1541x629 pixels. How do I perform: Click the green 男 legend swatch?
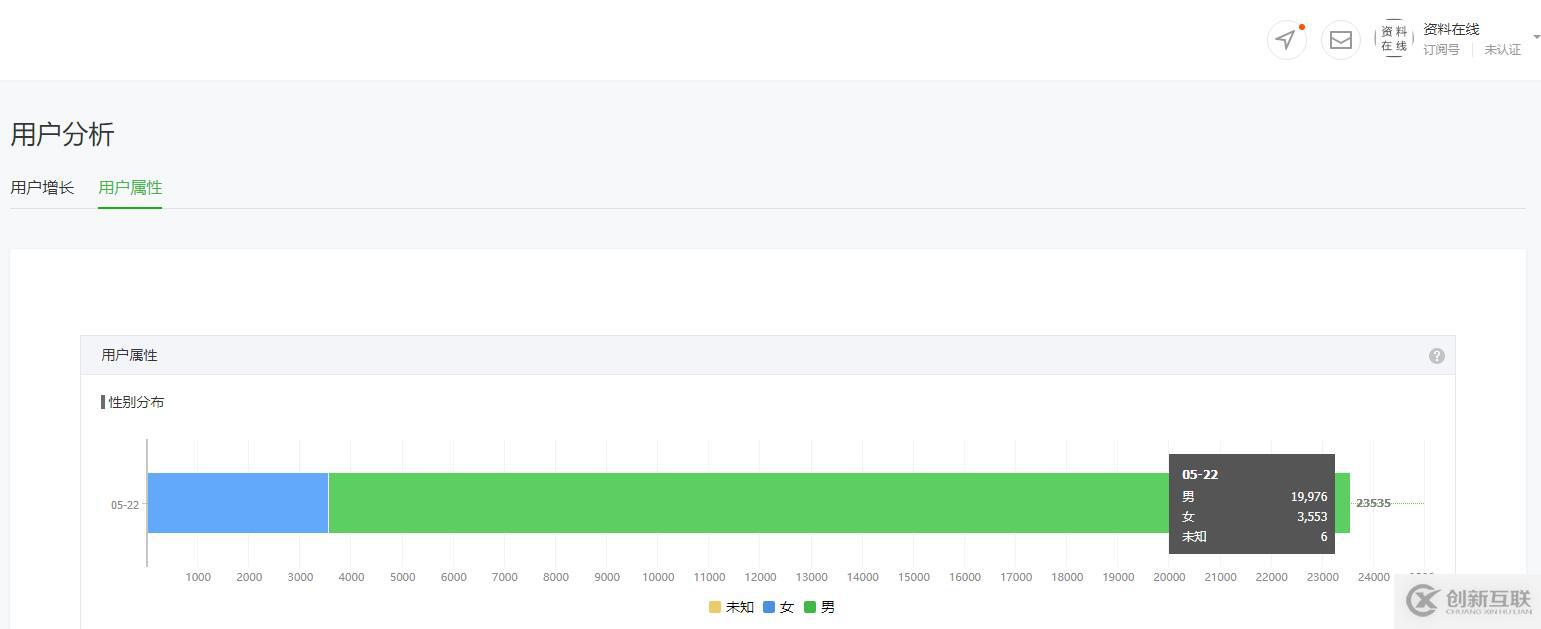point(810,607)
